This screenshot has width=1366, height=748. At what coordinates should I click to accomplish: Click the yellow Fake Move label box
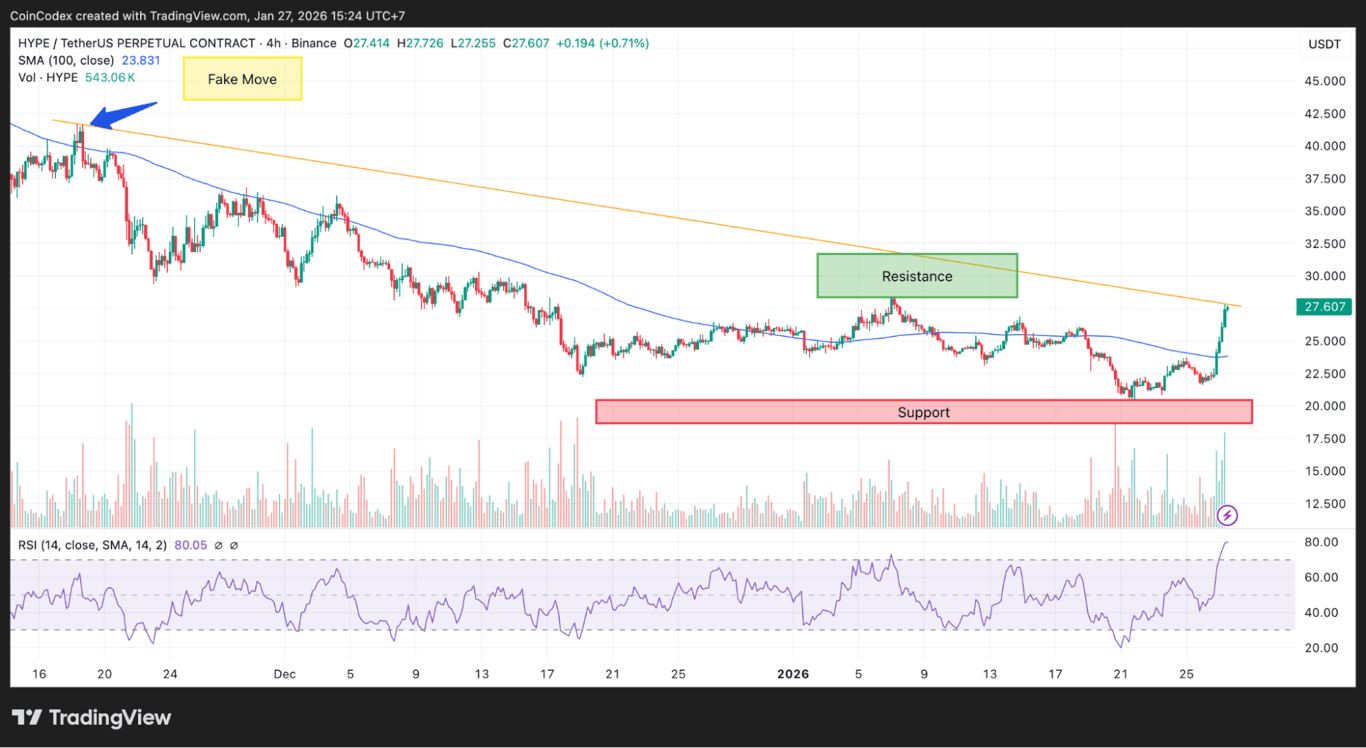pyautogui.click(x=242, y=78)
